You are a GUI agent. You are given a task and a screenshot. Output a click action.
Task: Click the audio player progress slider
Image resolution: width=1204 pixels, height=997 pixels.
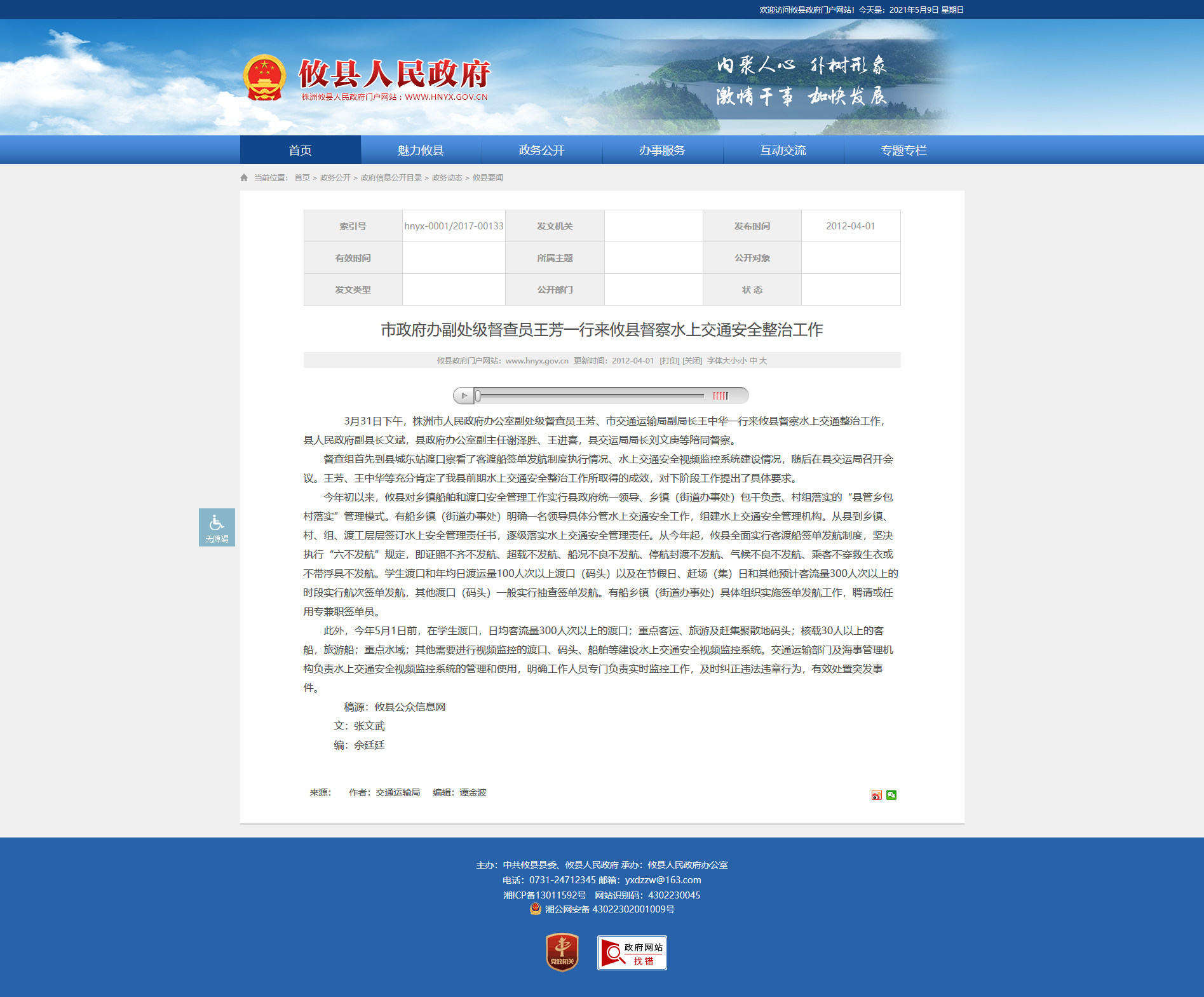point(591,395)
